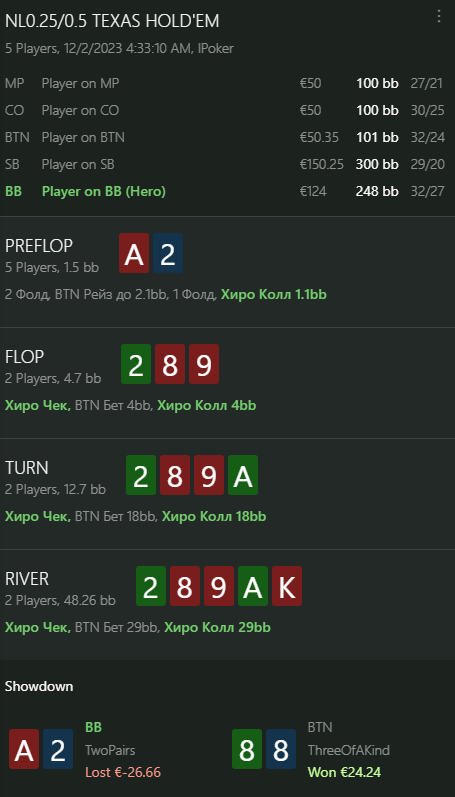Image resolution: width=455 pixels, height=797 pixels.
Task: Click the red Ace card in BB showdown
Action: 24,749
